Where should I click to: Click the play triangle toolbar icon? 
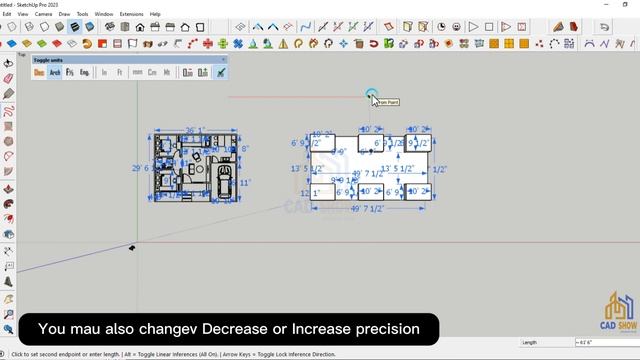coord(473,27)
